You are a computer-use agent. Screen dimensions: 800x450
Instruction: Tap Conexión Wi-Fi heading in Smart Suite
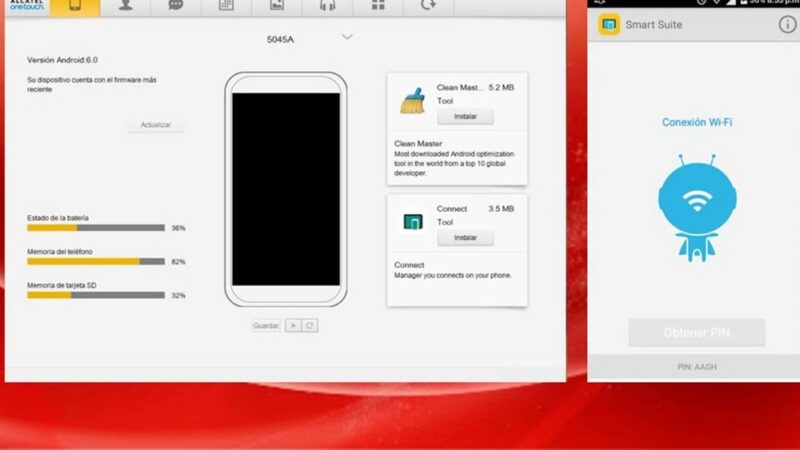tap(697, 122)
